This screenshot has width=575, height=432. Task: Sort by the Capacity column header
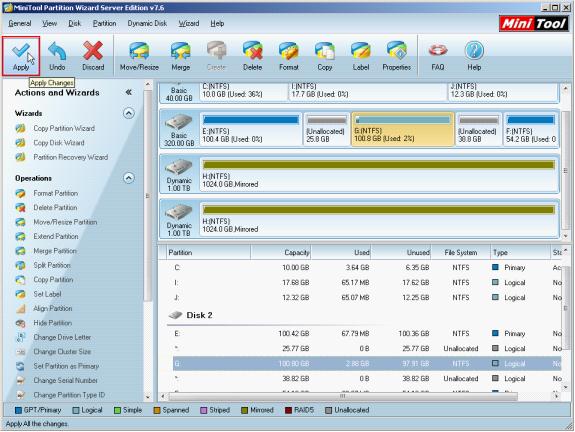tap(281, 253)
